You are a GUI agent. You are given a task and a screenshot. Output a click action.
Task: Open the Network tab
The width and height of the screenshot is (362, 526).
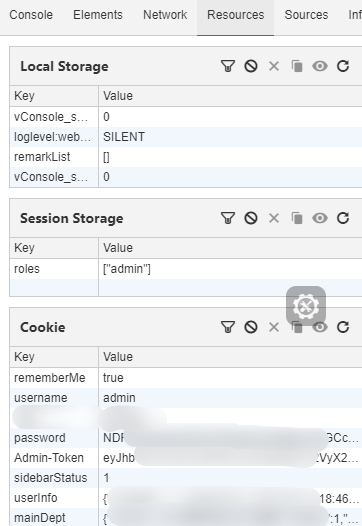click(x=165, y=15)
